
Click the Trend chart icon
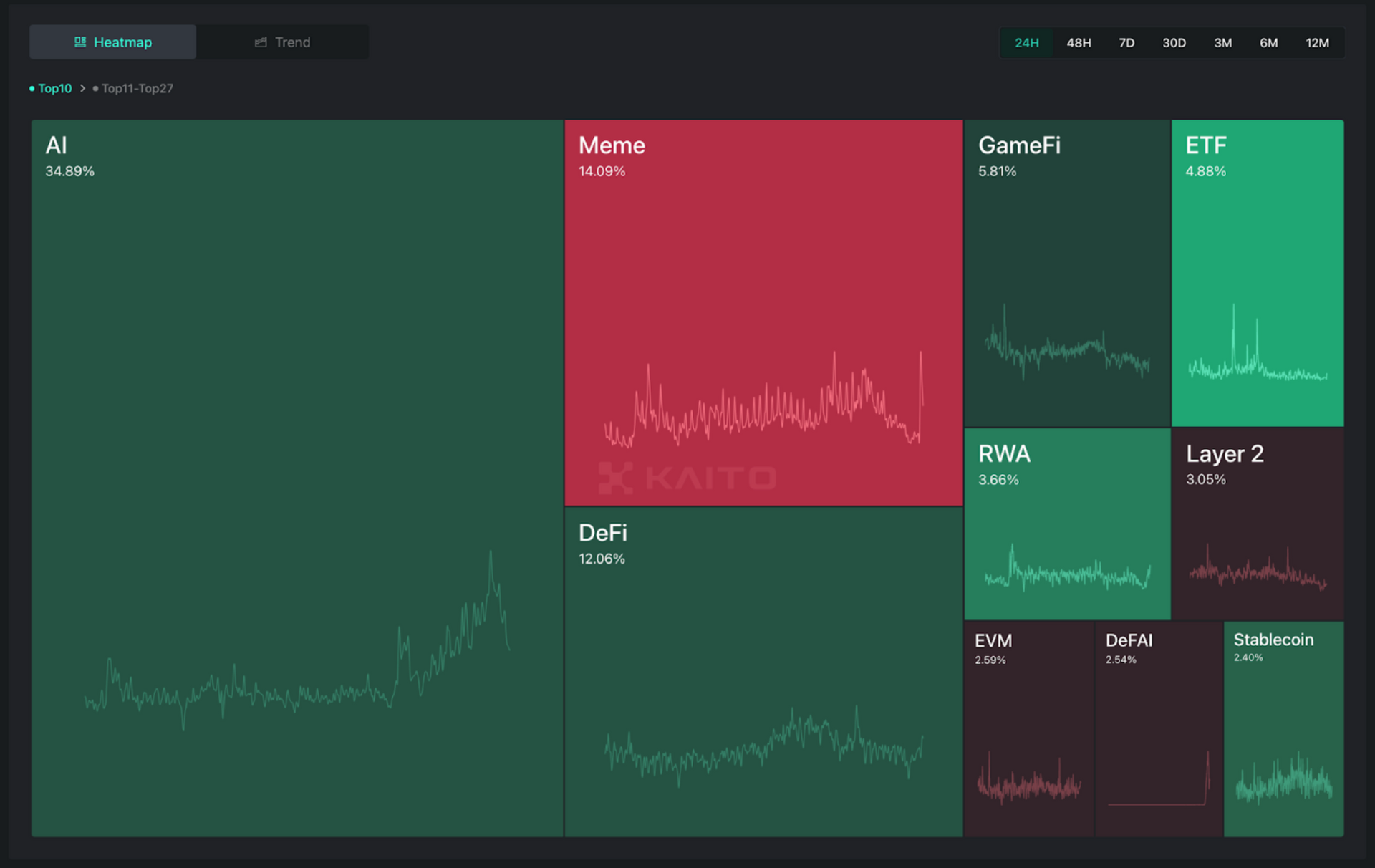click(261, 42)
